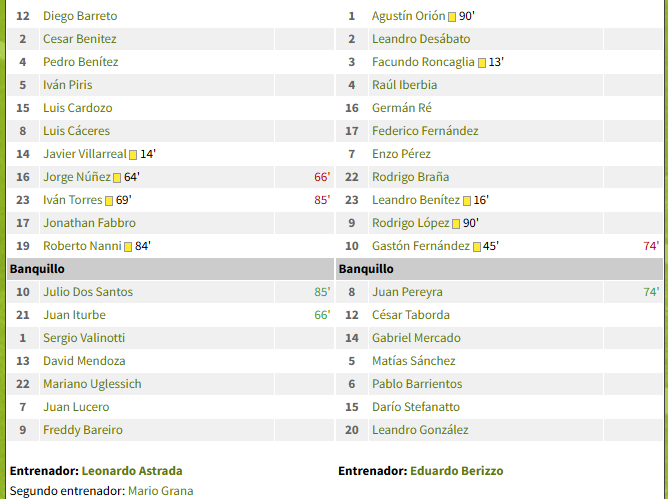The width and height of the screenshot is (668, 499).
Task: Click yellow card icon next to Javier Villarreal
Action: click(133, 155)
